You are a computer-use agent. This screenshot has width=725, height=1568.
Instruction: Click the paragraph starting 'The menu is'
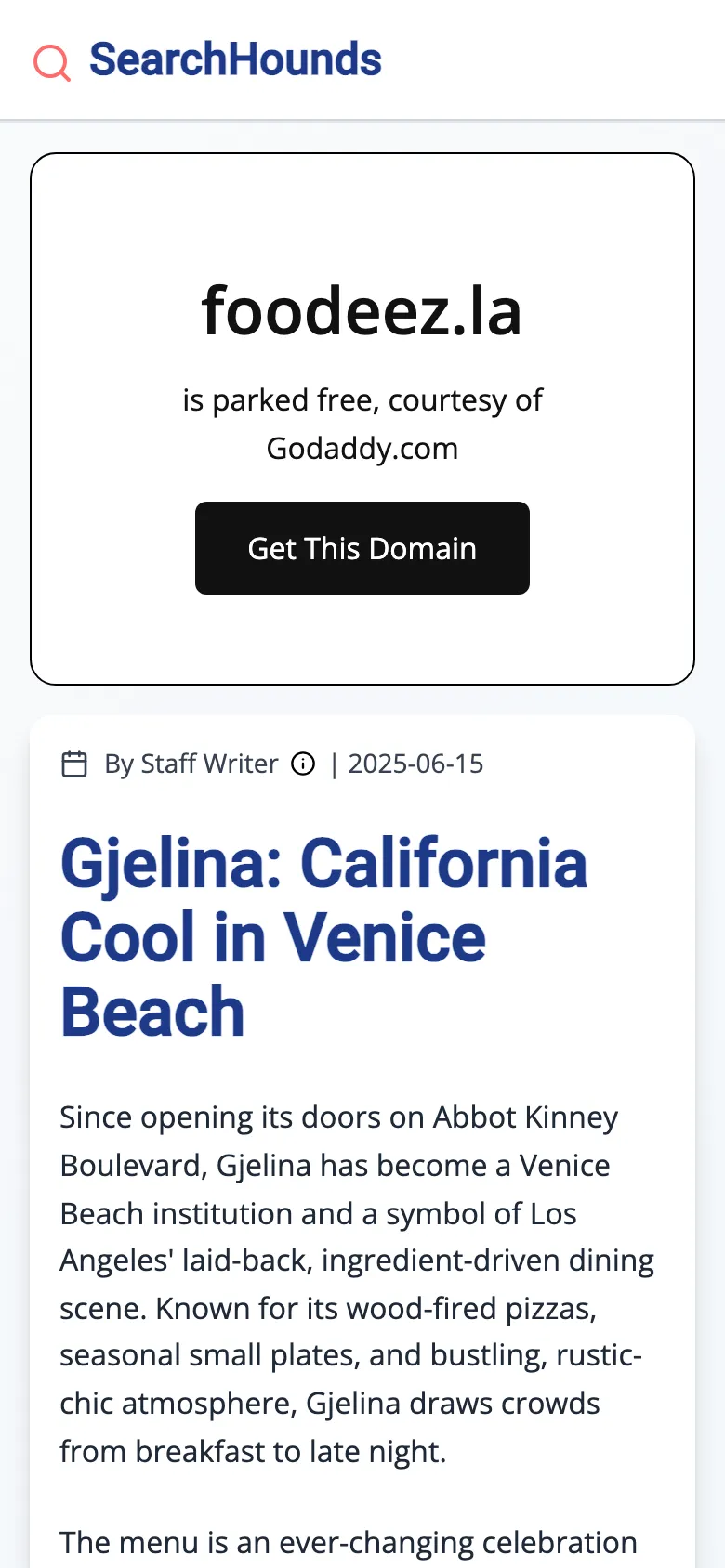(x=349, y=1543)
